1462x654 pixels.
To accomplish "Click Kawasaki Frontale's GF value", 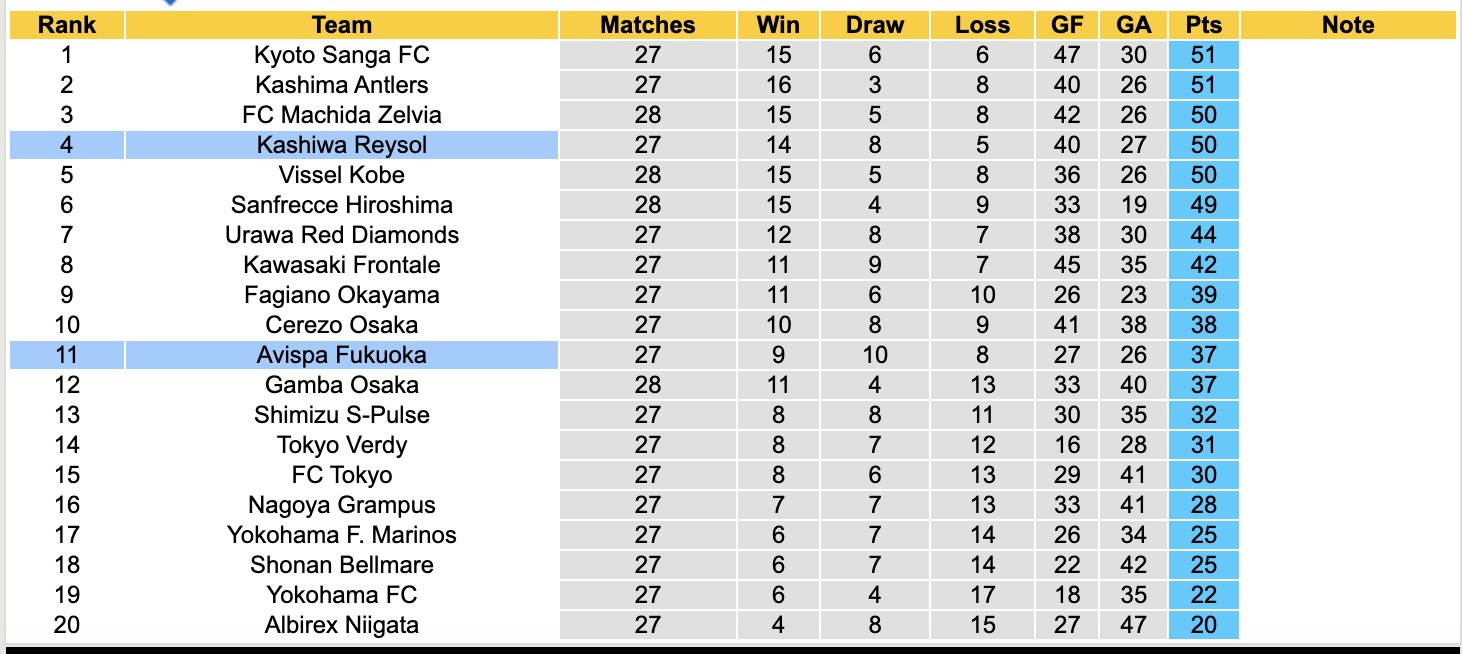I will pyautogui.click(x=1066, y=265).
